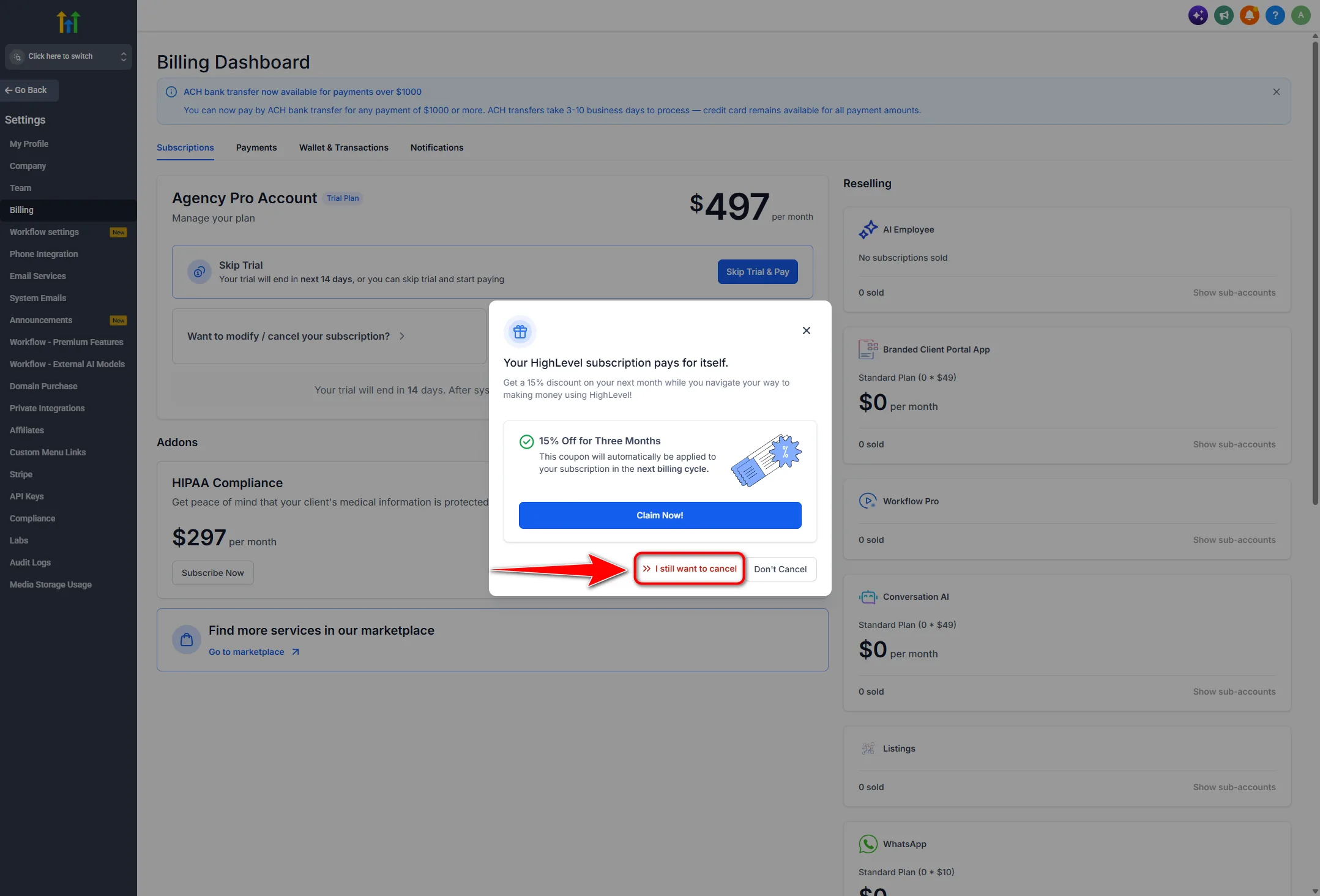Click 'Skip Trial & Pay' button

(x=758, y=272)
